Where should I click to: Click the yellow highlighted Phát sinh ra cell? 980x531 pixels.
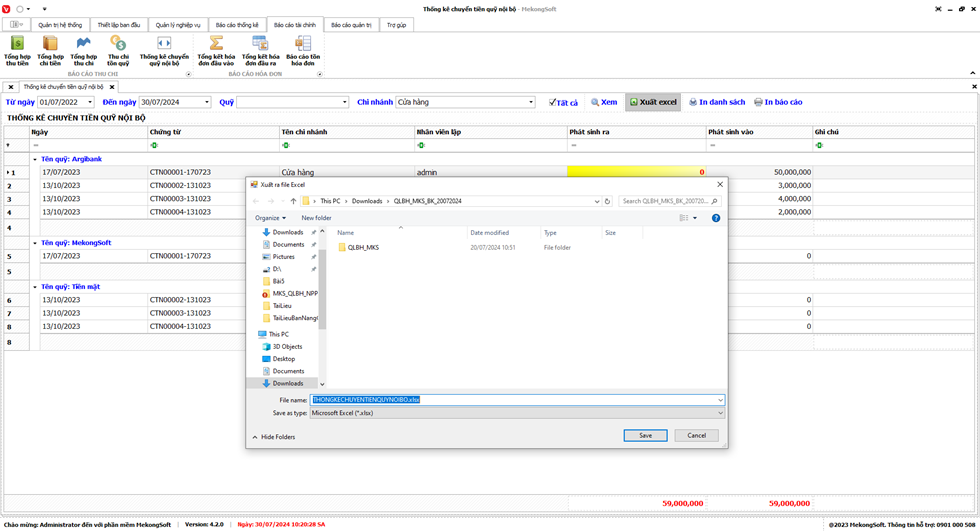(636, 172)
